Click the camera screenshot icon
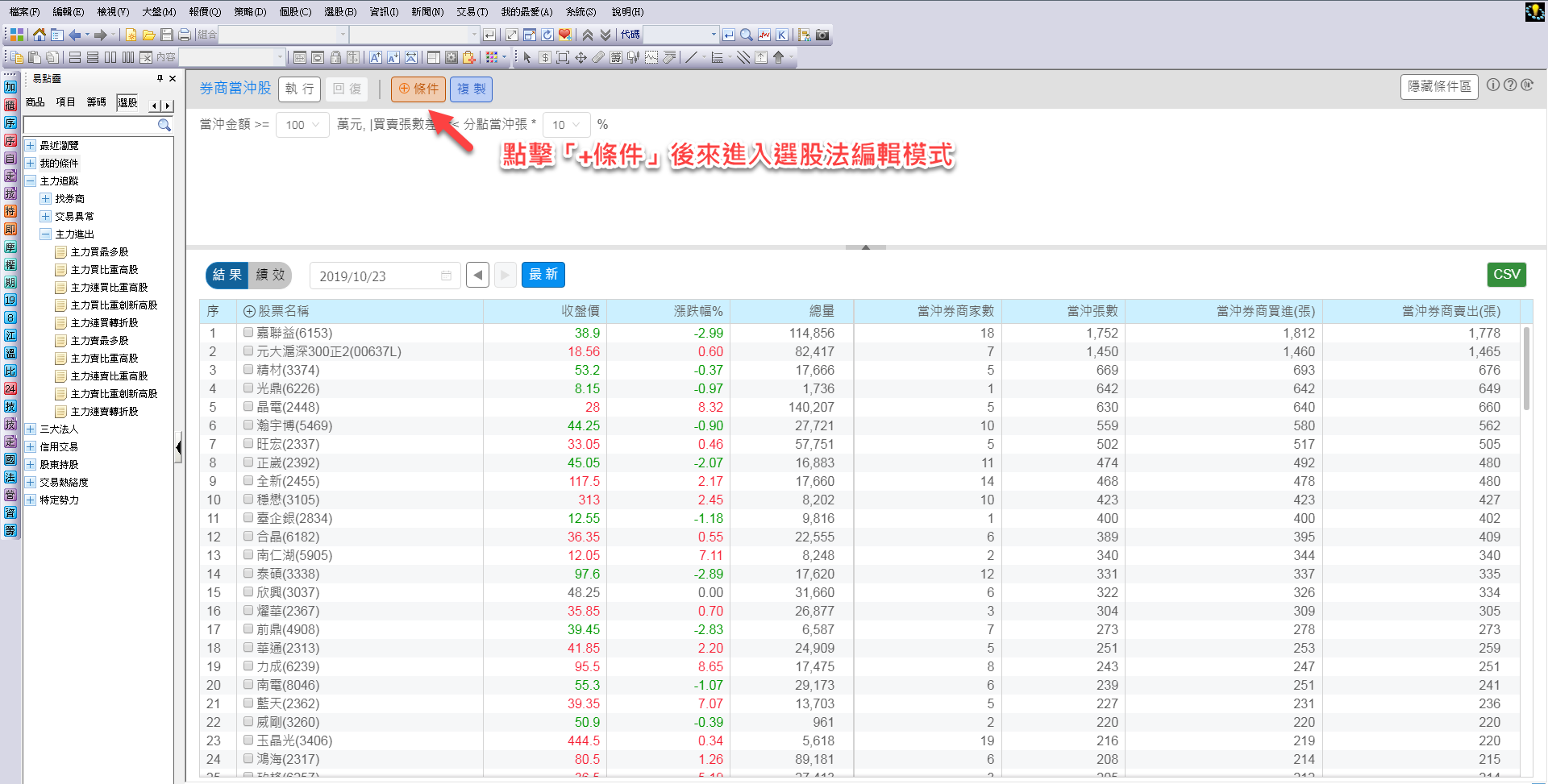This screenshot has width=1548, height=784. coord(822,35)
